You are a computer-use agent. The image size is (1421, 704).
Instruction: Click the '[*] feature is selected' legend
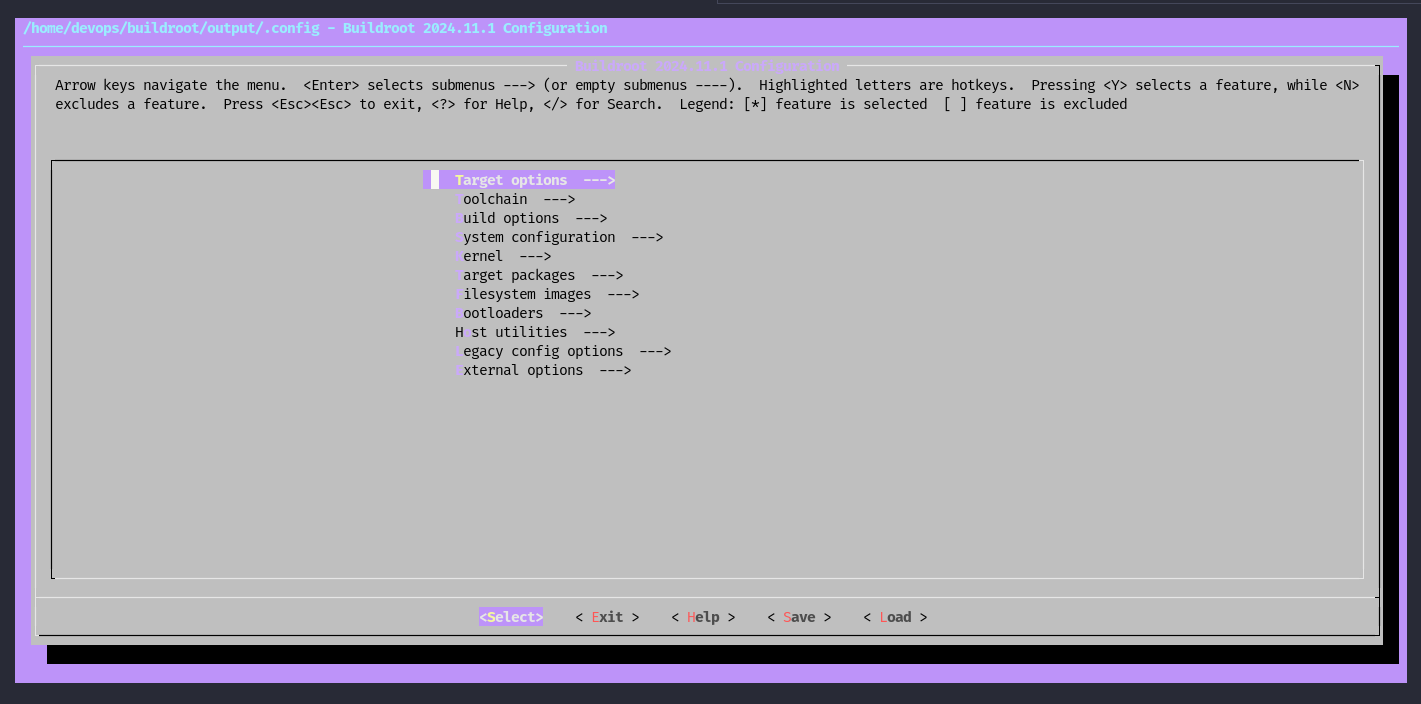835,104
